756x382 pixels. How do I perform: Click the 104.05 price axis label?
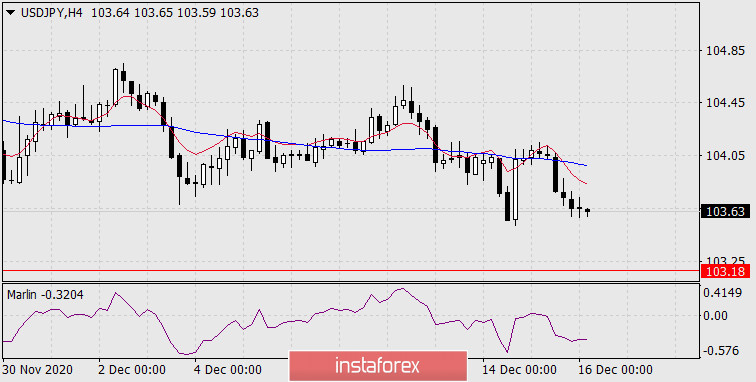pos(725,156)
